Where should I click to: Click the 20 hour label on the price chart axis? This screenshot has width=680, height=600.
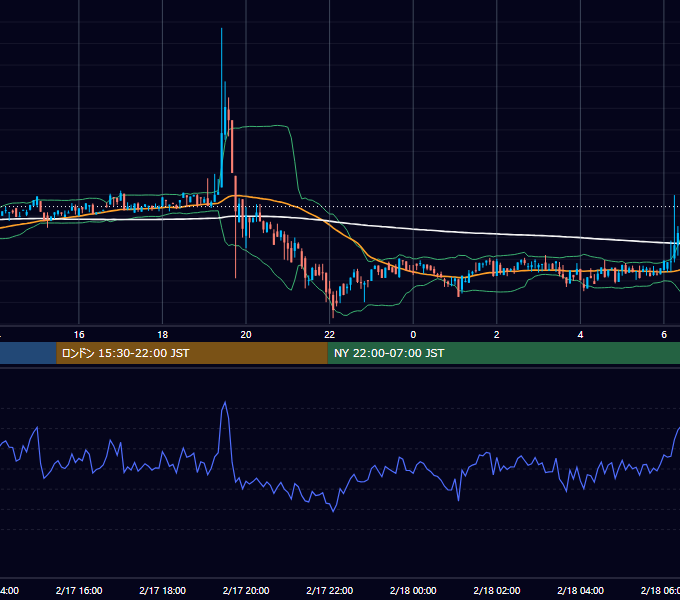tap(246, 335)
